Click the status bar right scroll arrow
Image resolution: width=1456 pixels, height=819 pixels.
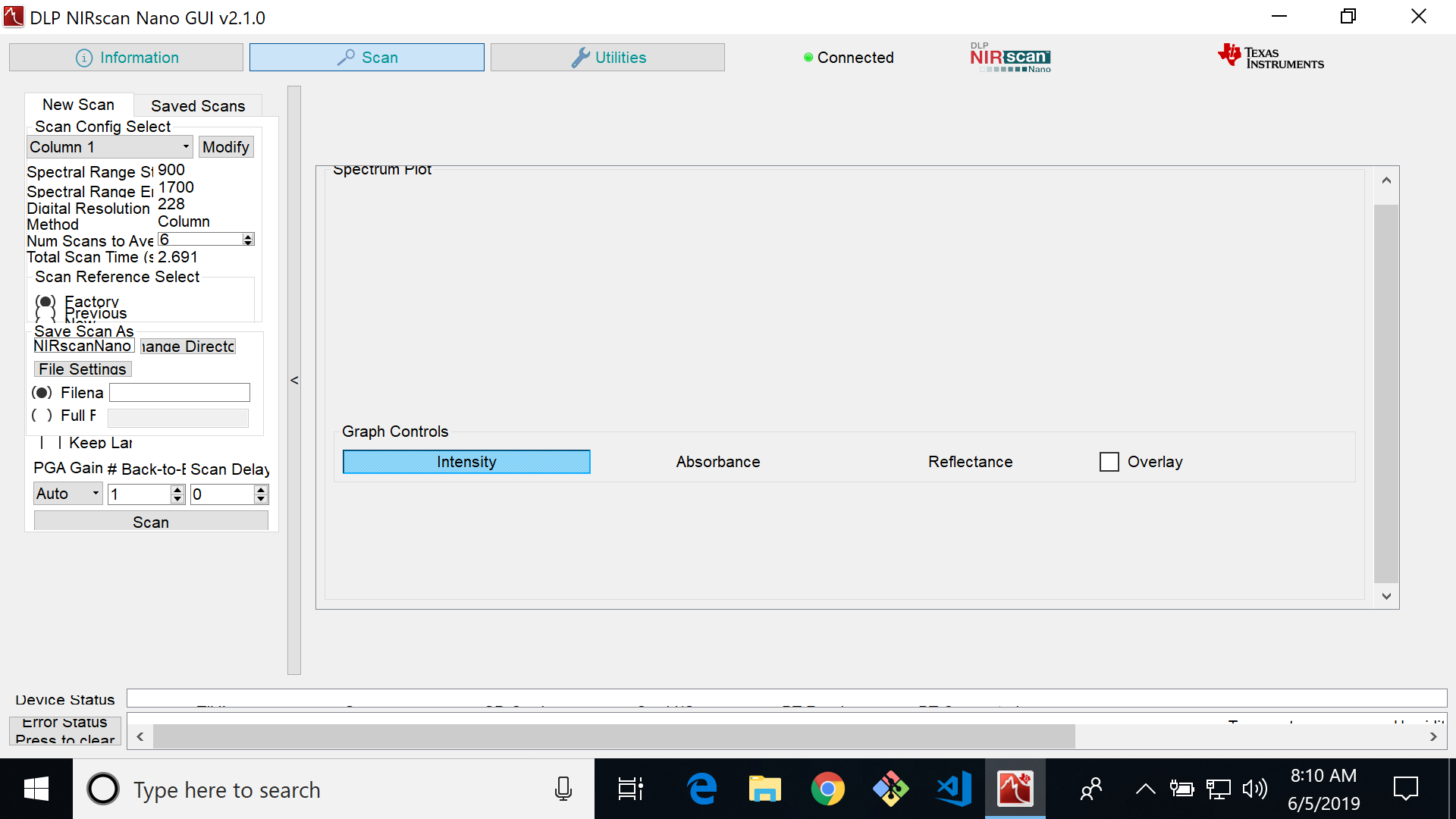(1433, 736)
